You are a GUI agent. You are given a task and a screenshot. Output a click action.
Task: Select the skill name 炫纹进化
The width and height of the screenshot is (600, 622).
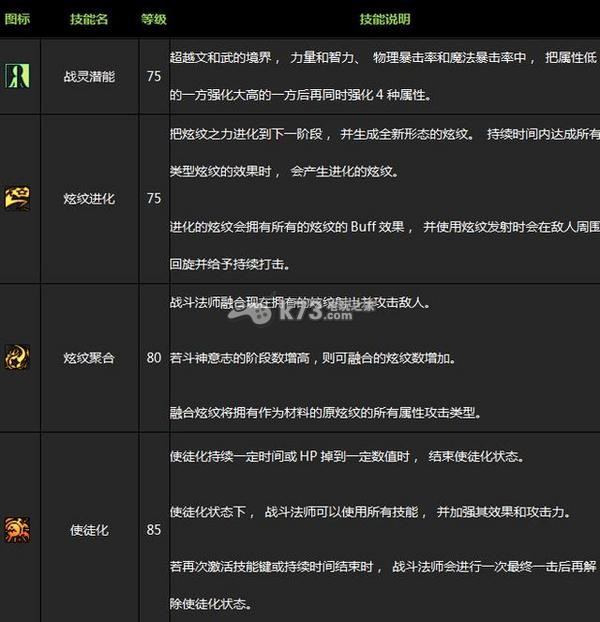click(89, 198)
